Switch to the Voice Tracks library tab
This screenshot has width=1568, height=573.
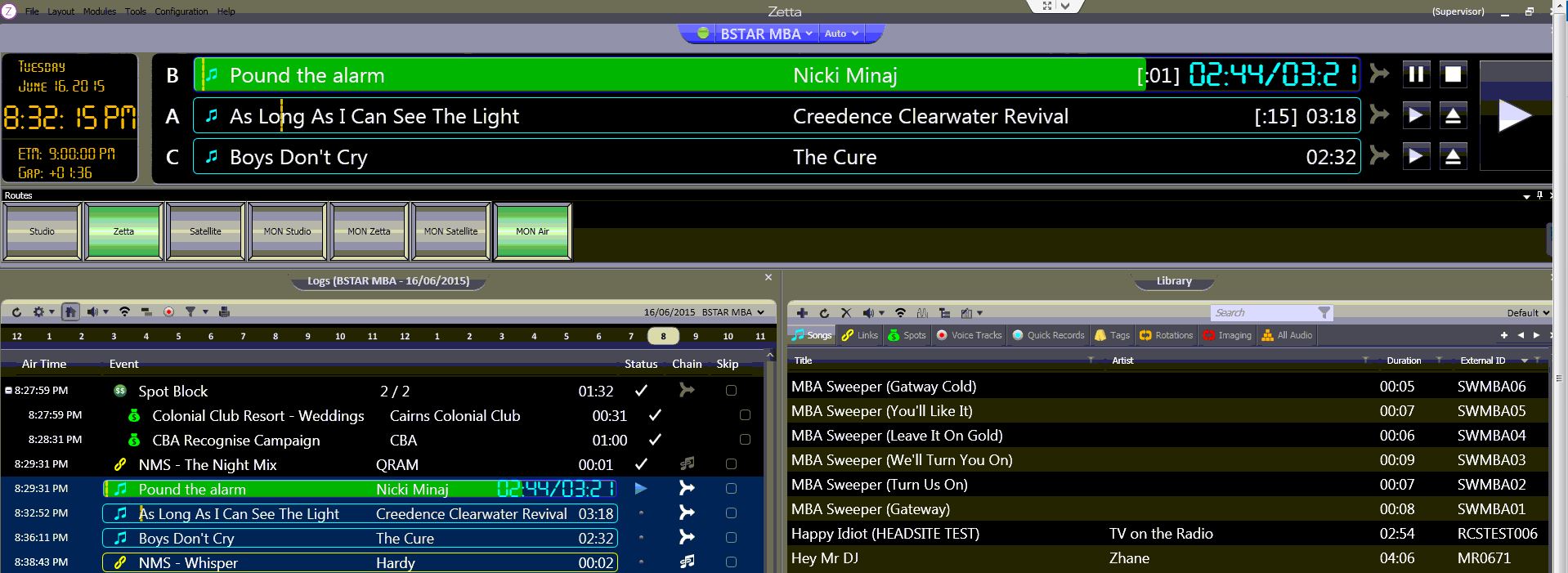969,335
